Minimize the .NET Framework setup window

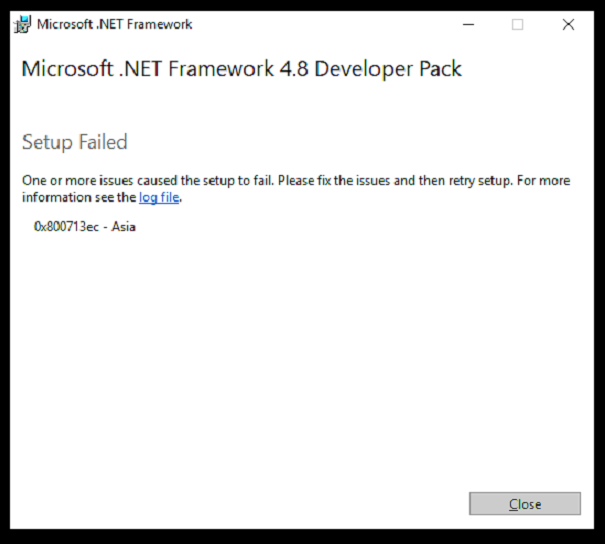[468, 25]
